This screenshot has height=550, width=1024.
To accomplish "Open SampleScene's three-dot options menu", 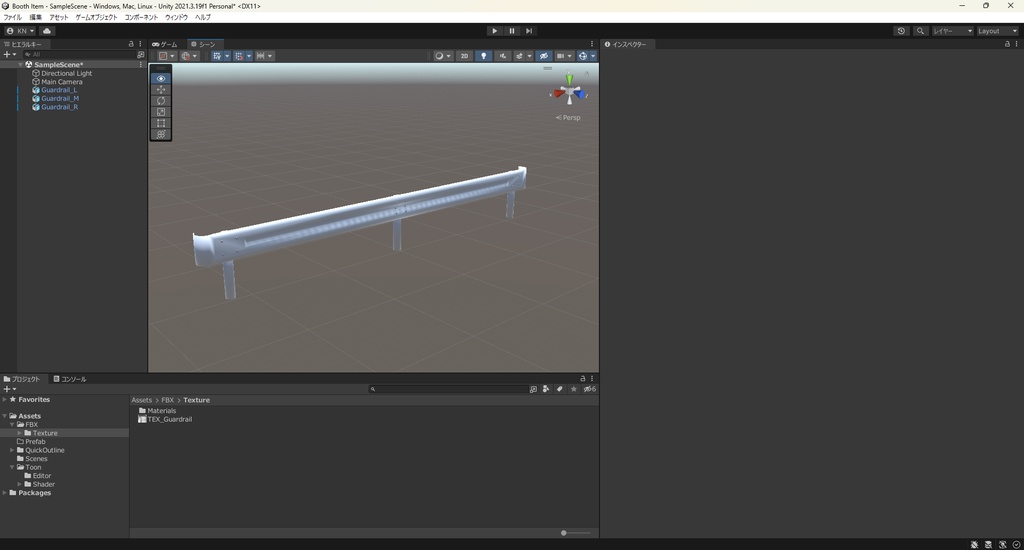I will click(140, 64).
